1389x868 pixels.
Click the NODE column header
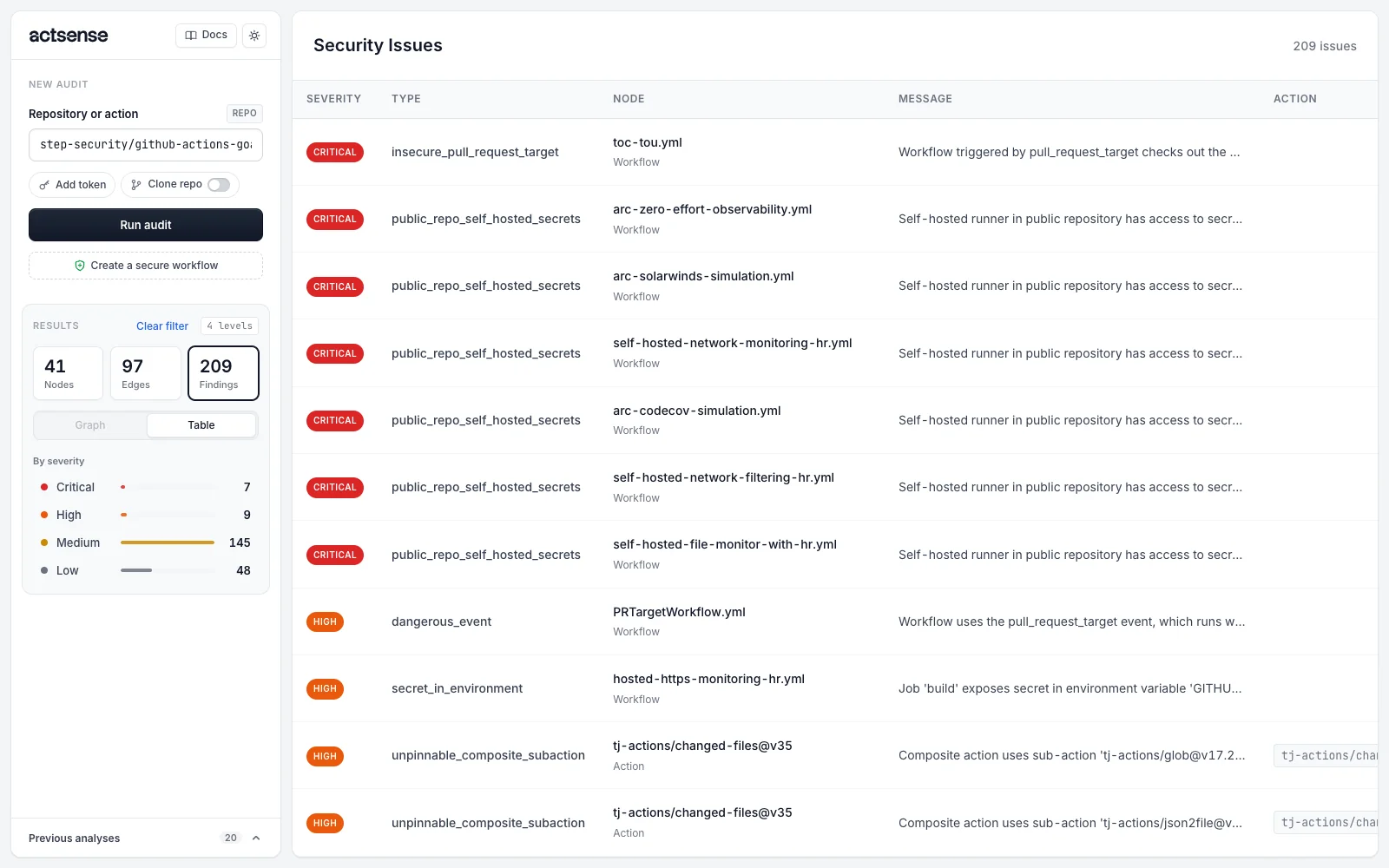click(x=629, y=99)
